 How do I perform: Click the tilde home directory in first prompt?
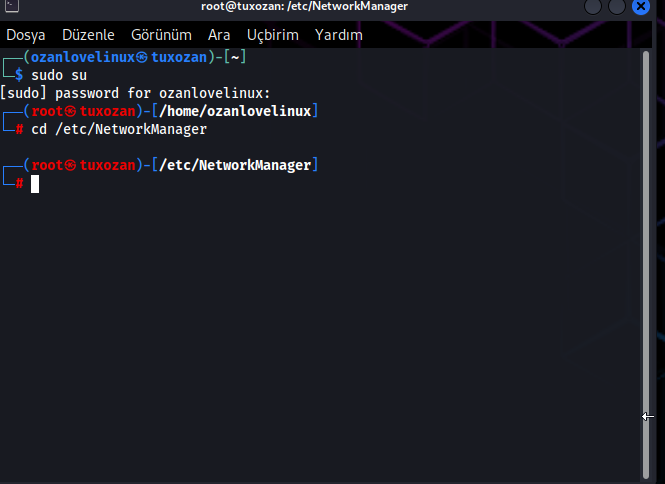tap(236, 57)
